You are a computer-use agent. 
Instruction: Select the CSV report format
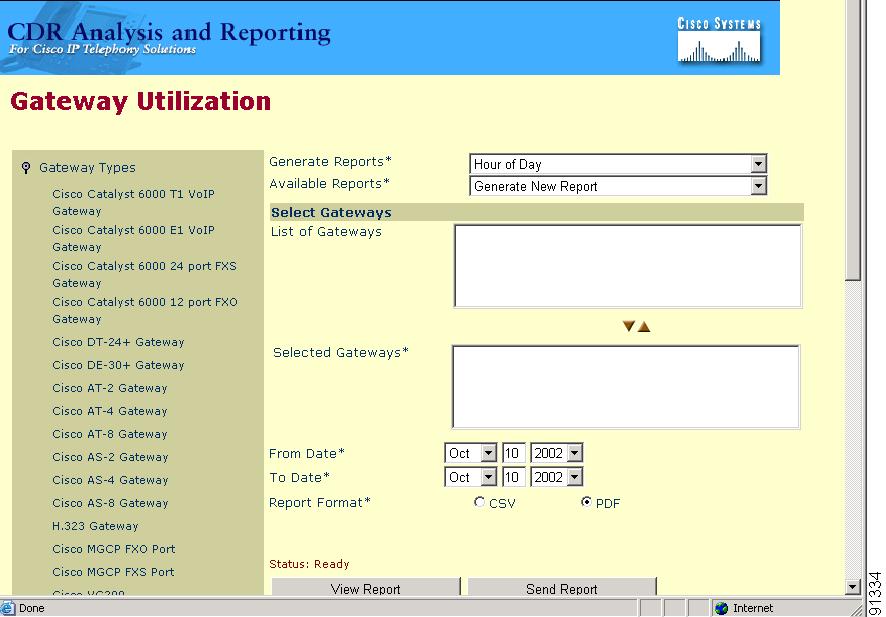pyautogui.click(x=479, y=502)
